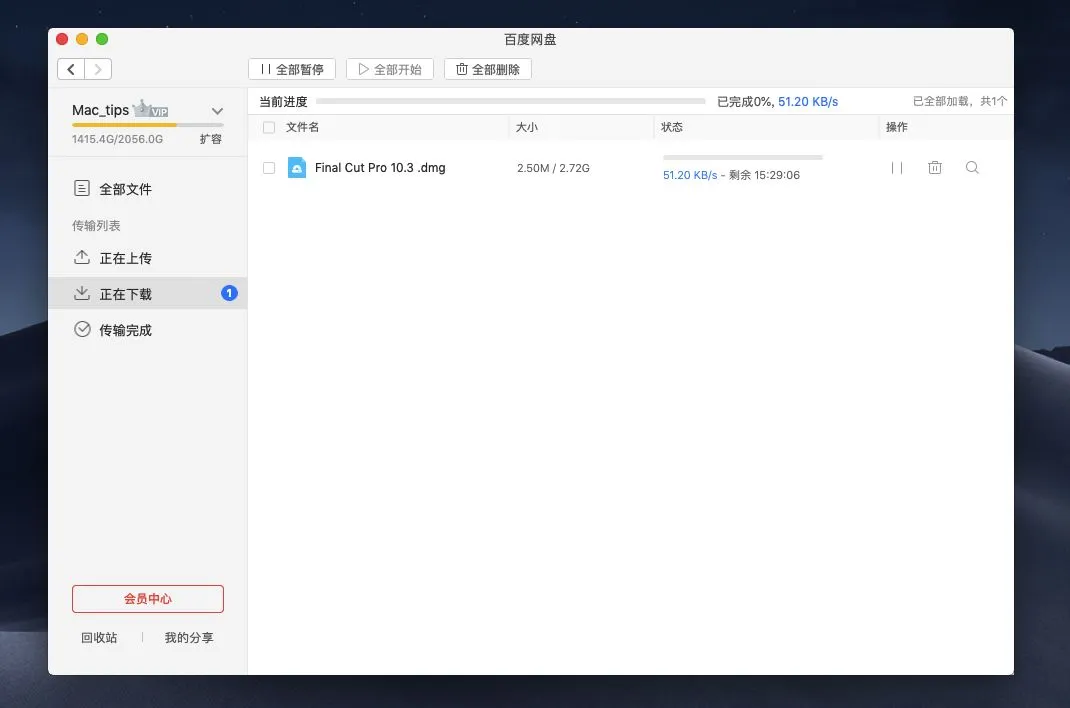Click the Final Cut Pro file progress bar
The width and height of the screenshot is (1070, 708).
pyautogui.click(x=742, y=158)
